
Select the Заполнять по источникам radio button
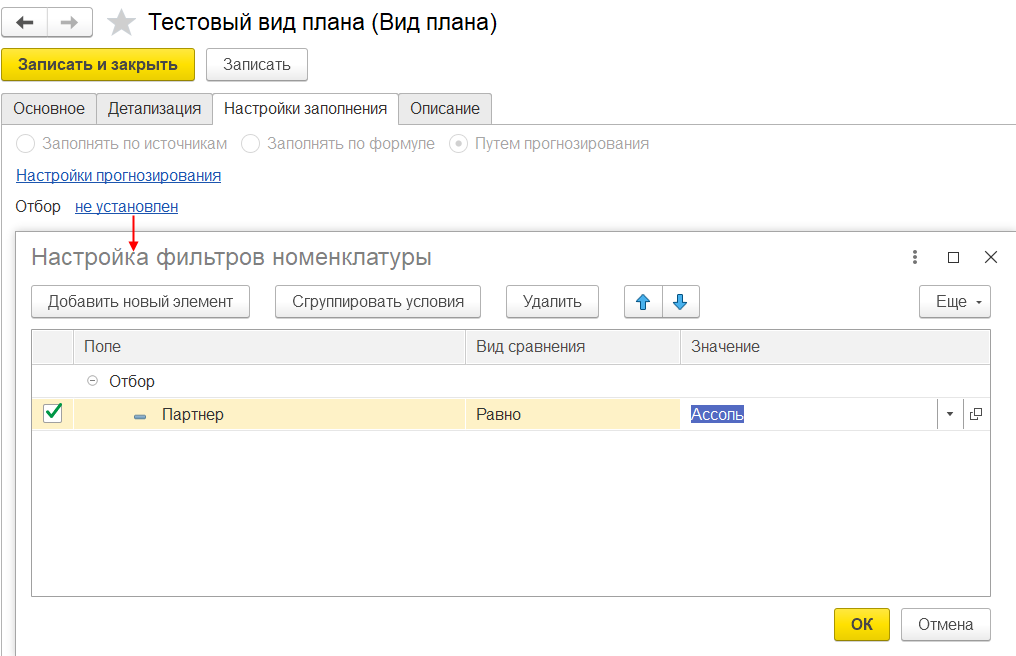point(26,143)
